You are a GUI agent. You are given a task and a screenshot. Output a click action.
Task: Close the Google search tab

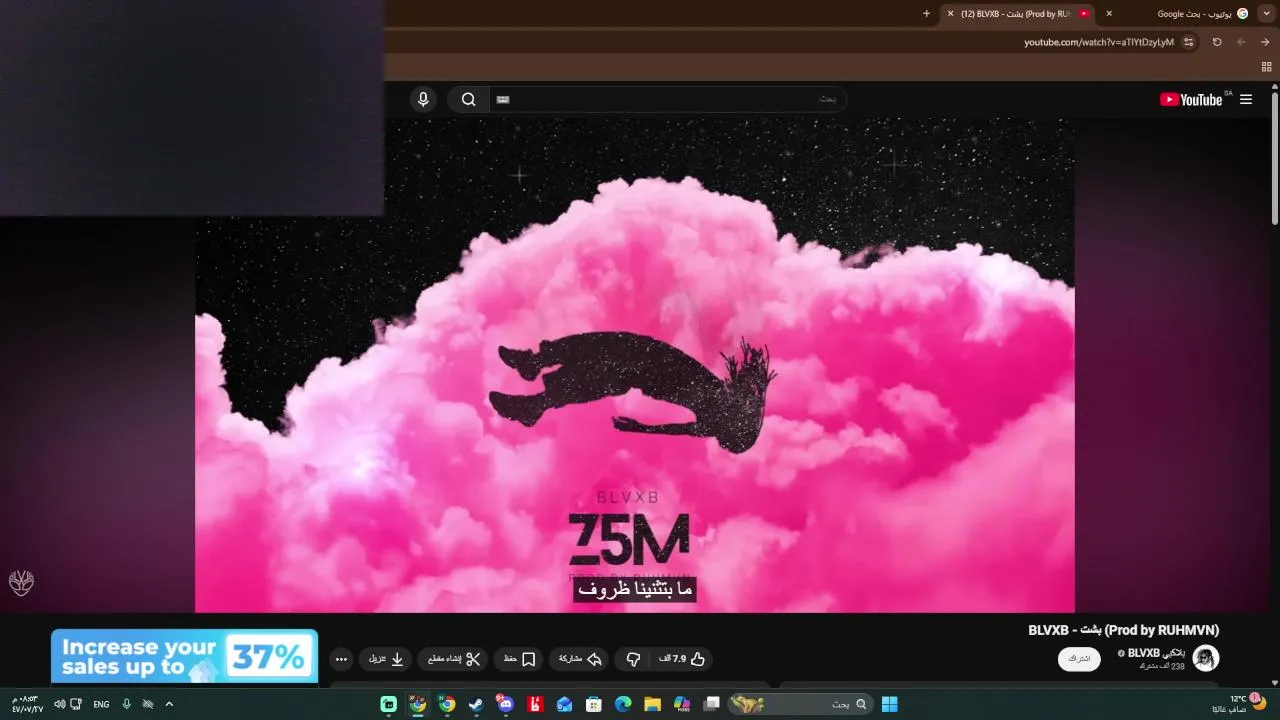point(1109,14)
